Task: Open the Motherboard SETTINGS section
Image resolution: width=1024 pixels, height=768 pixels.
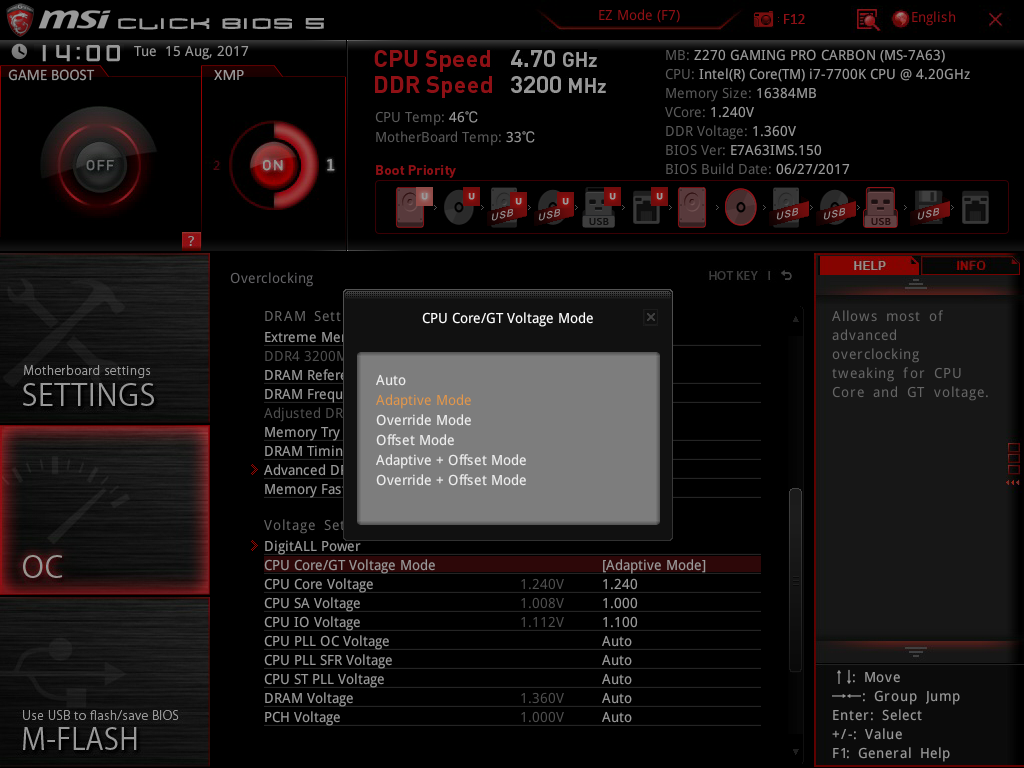Action: tap(104, 338)
